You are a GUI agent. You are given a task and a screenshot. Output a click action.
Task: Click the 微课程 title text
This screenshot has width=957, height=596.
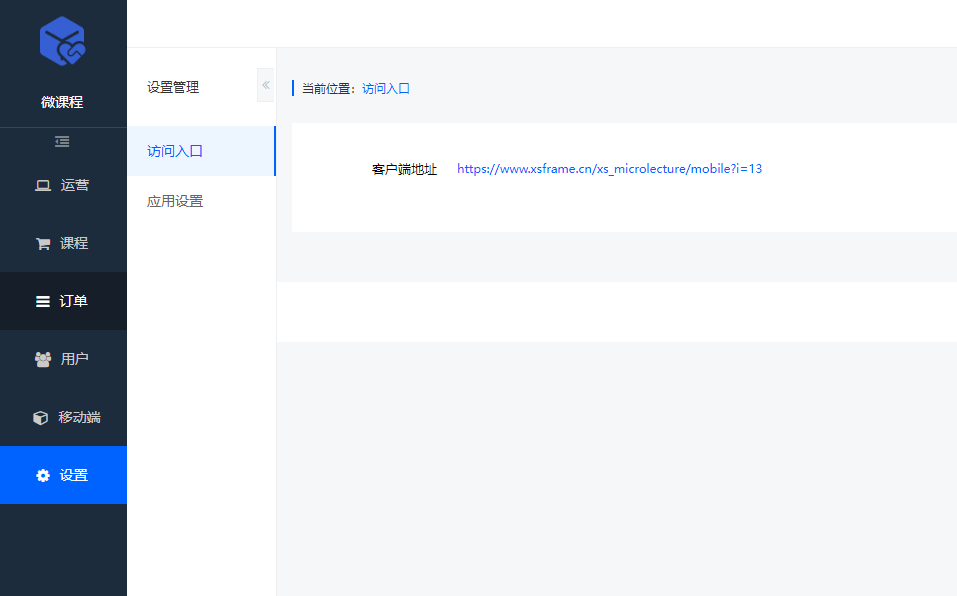tap(62, 102)
